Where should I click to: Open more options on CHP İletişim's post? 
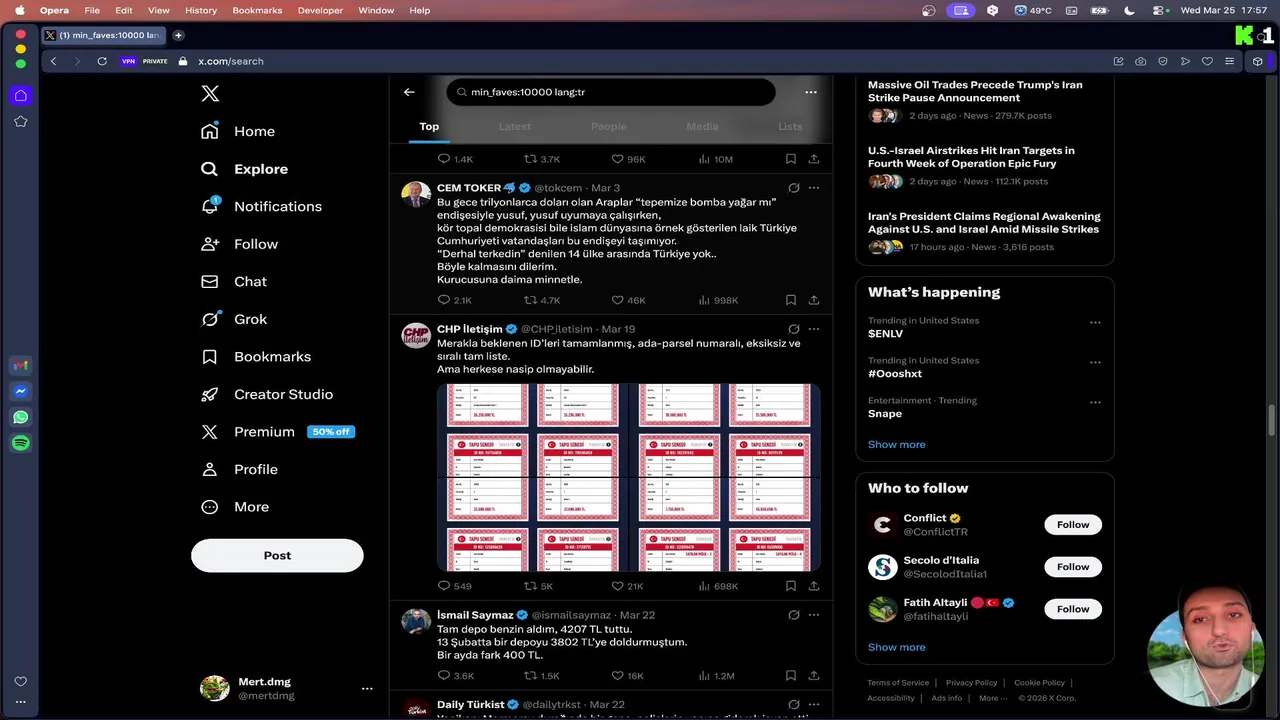[814, 329]
